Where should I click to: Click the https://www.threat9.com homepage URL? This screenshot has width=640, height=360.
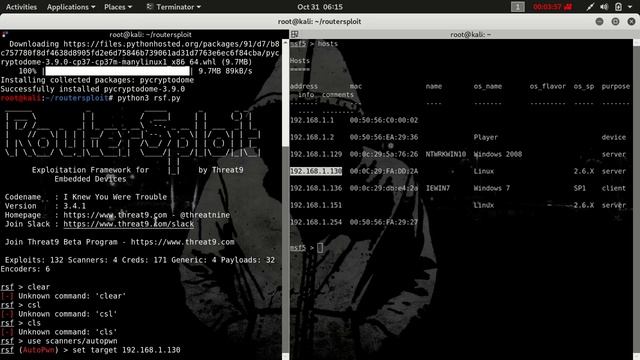tap(115, 215)
